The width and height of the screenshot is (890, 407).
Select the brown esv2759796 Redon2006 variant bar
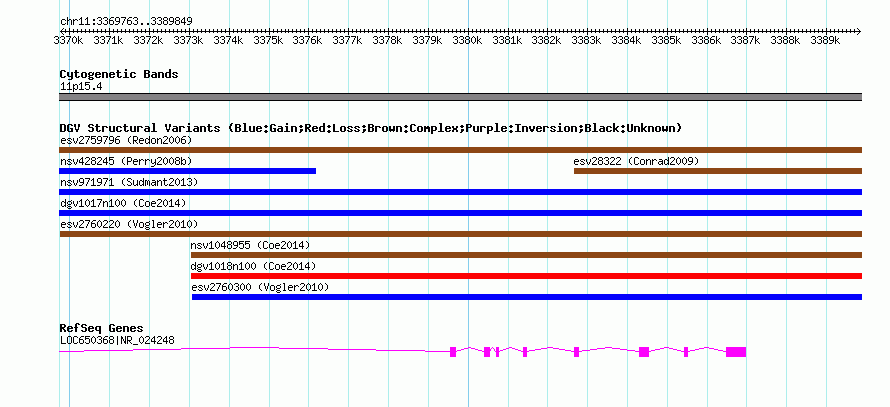460,150
